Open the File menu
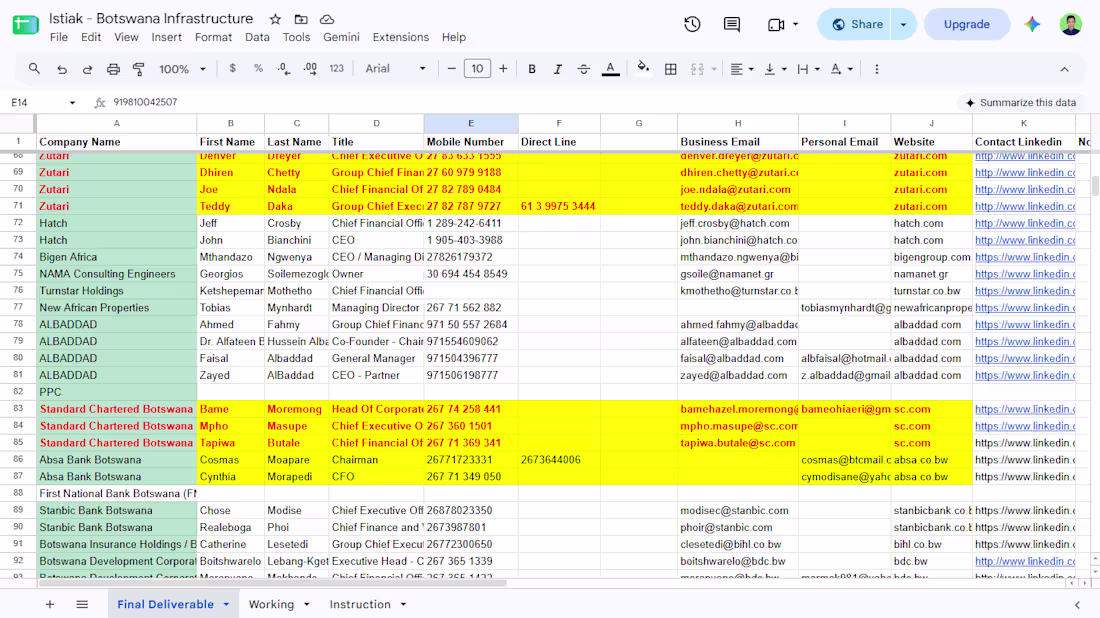 59,37
